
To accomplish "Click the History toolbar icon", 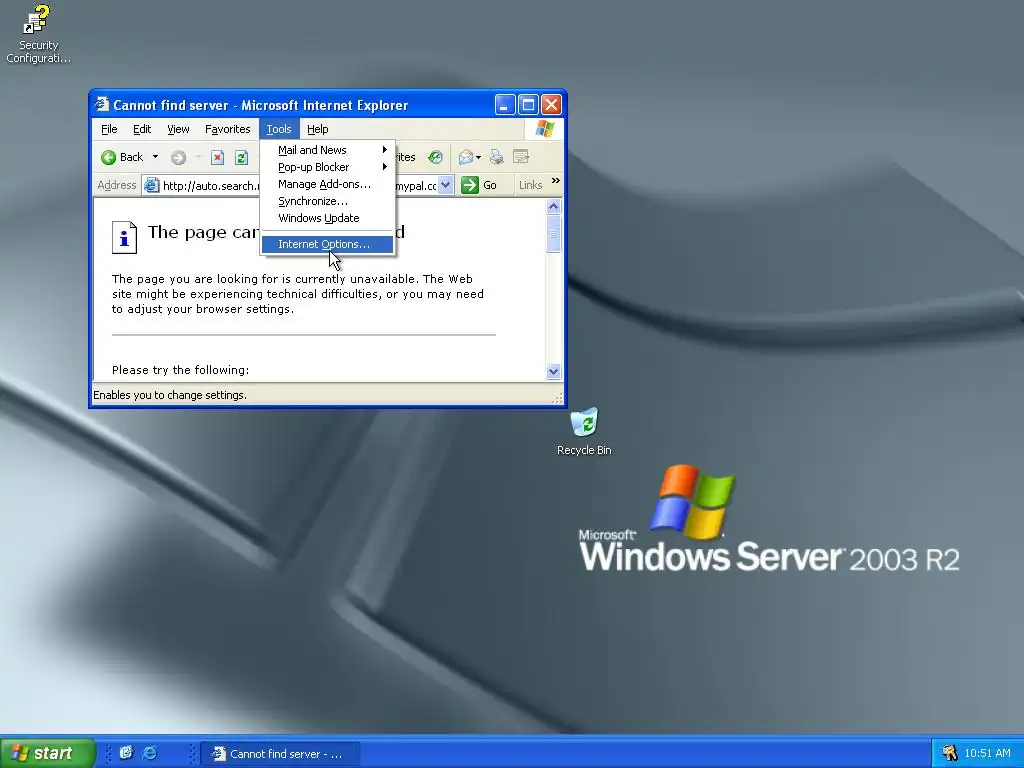I will coord(435,157).
